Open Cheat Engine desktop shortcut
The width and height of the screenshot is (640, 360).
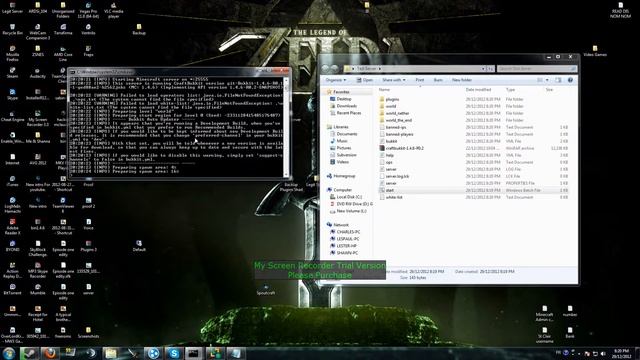coord(12,116)
